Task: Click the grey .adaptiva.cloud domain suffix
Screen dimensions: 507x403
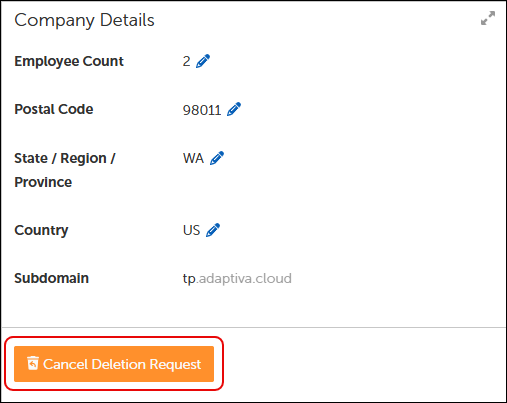Action: 244,279
